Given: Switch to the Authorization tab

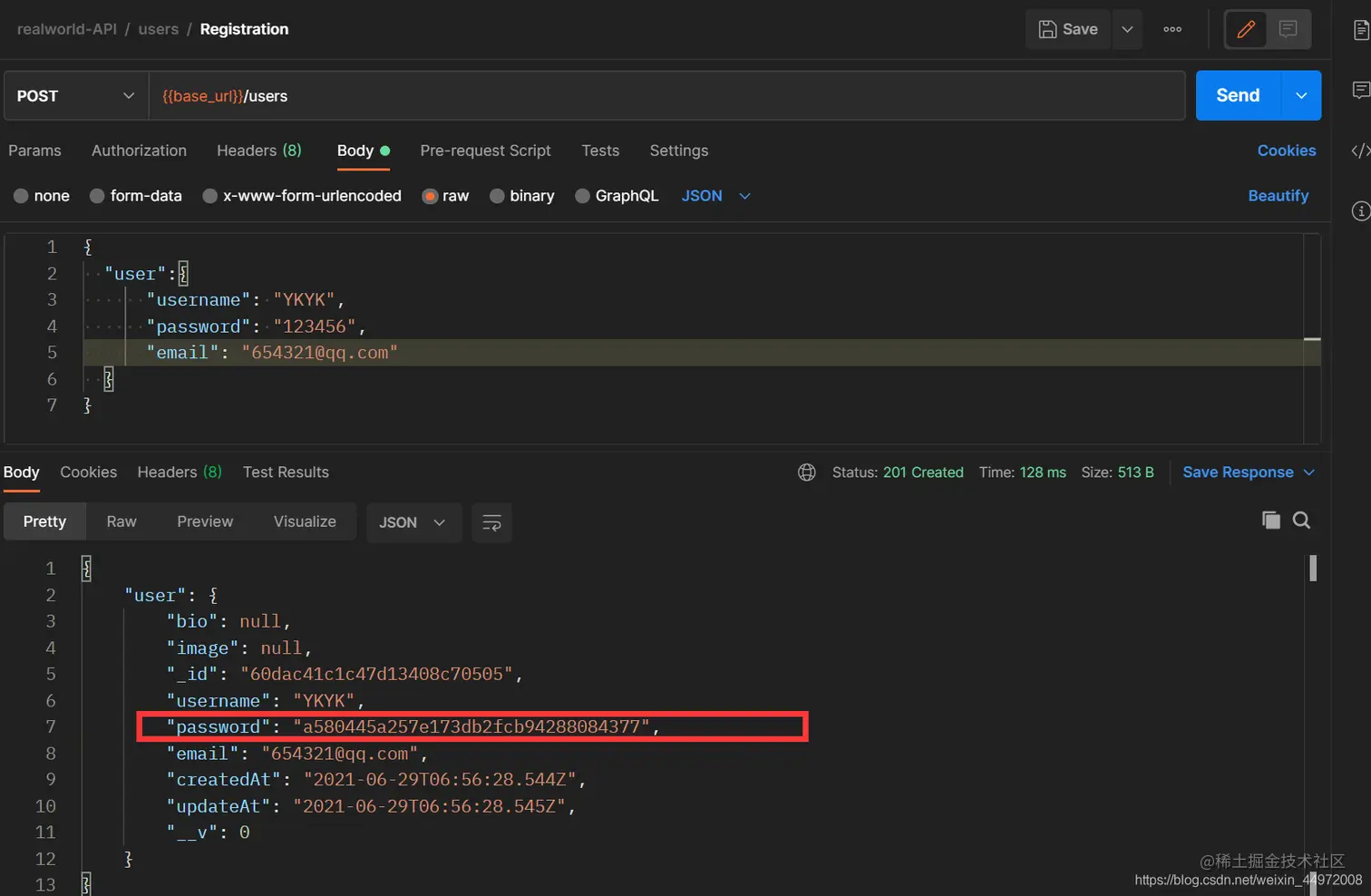Looking at the screenshot, I should coord(139,151).
